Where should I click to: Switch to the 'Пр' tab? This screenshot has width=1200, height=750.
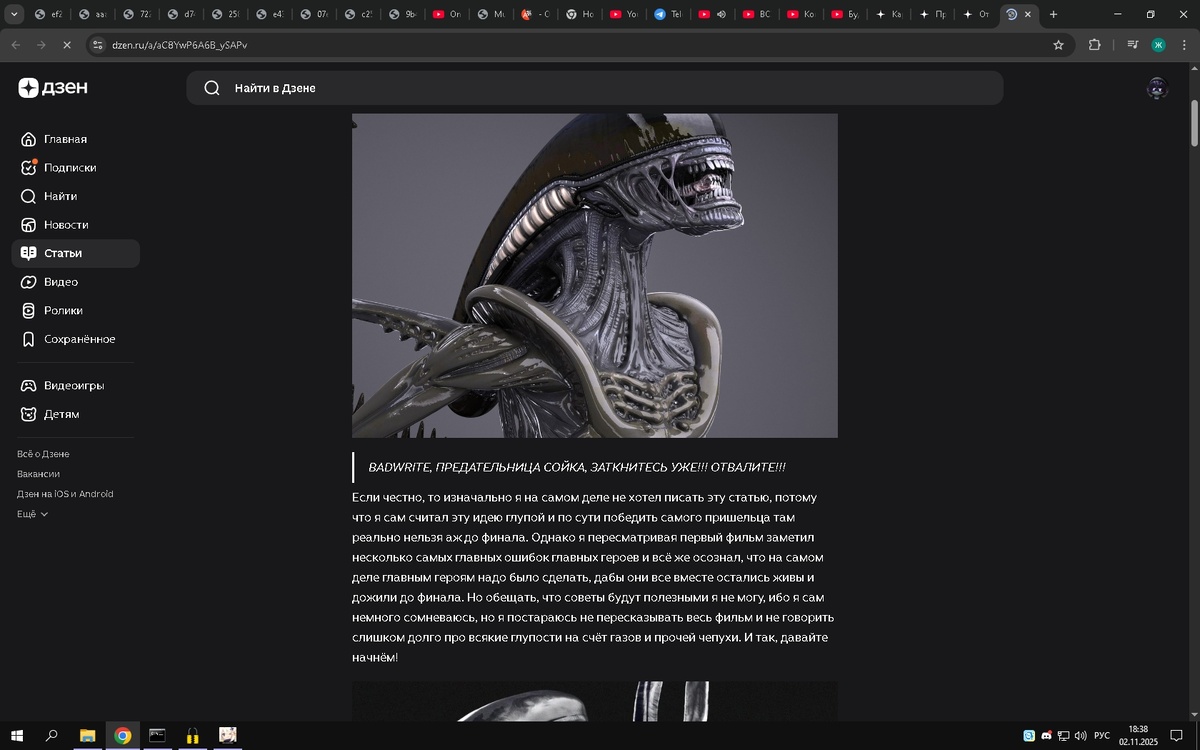click(x=934, y=14)
